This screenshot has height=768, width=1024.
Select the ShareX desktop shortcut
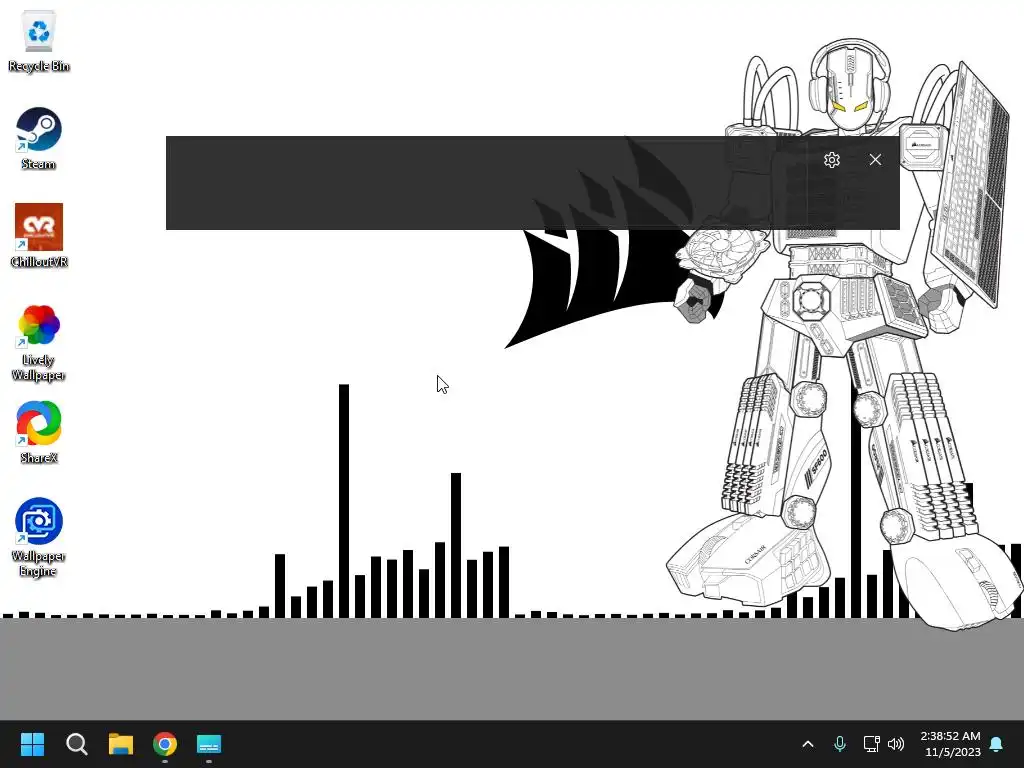[39, 432]
